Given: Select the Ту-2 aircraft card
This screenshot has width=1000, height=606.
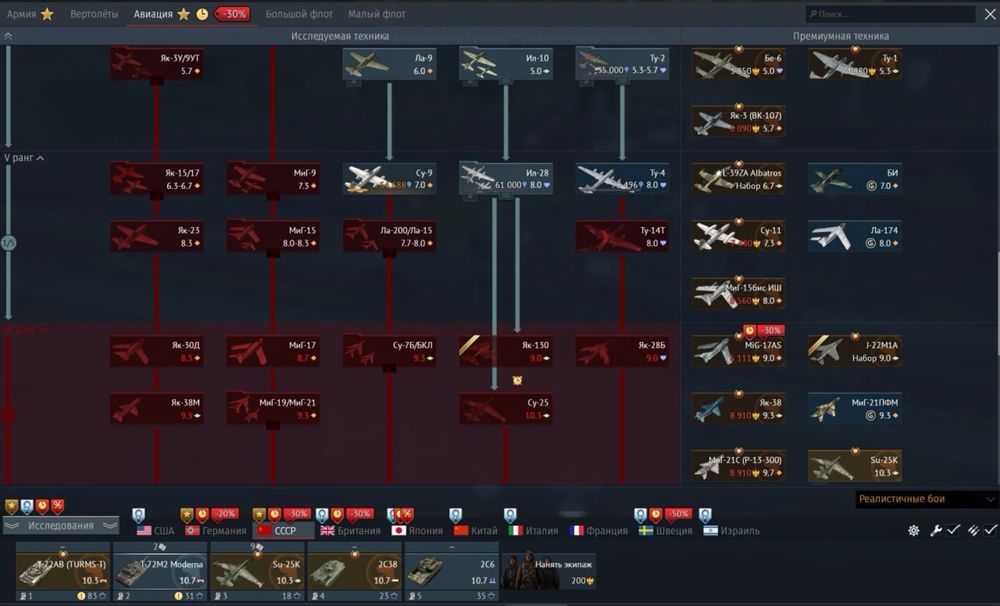Looking at the screenshot, I should [622, 64].
